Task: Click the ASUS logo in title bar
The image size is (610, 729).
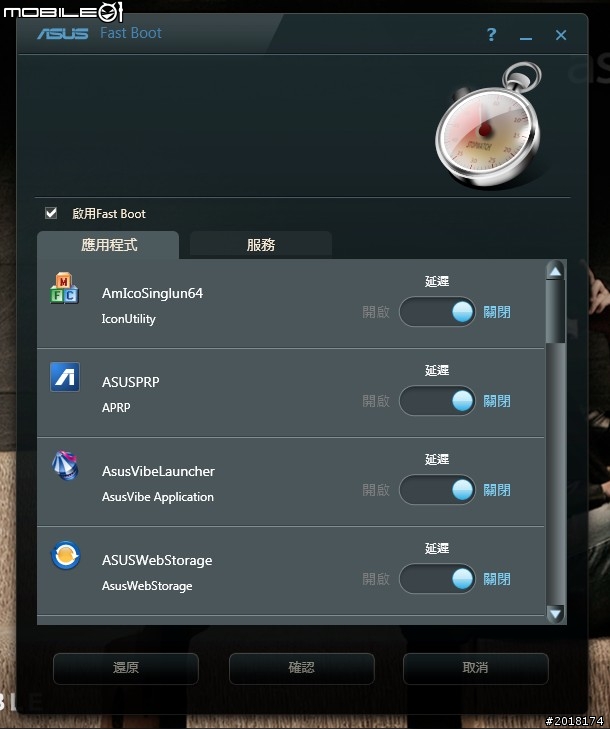Action: (x=63, y=33)
